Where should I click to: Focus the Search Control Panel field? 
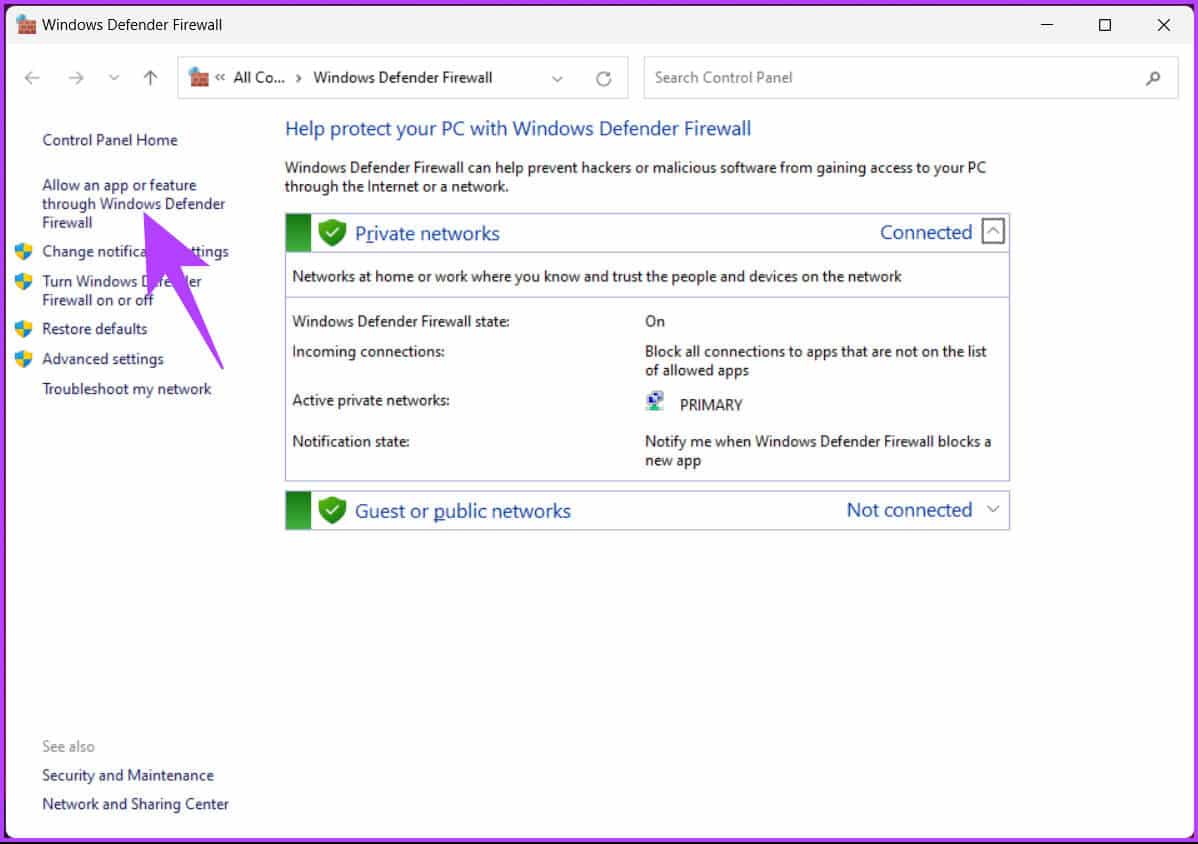pyautogui.click(x=911, y=78)
